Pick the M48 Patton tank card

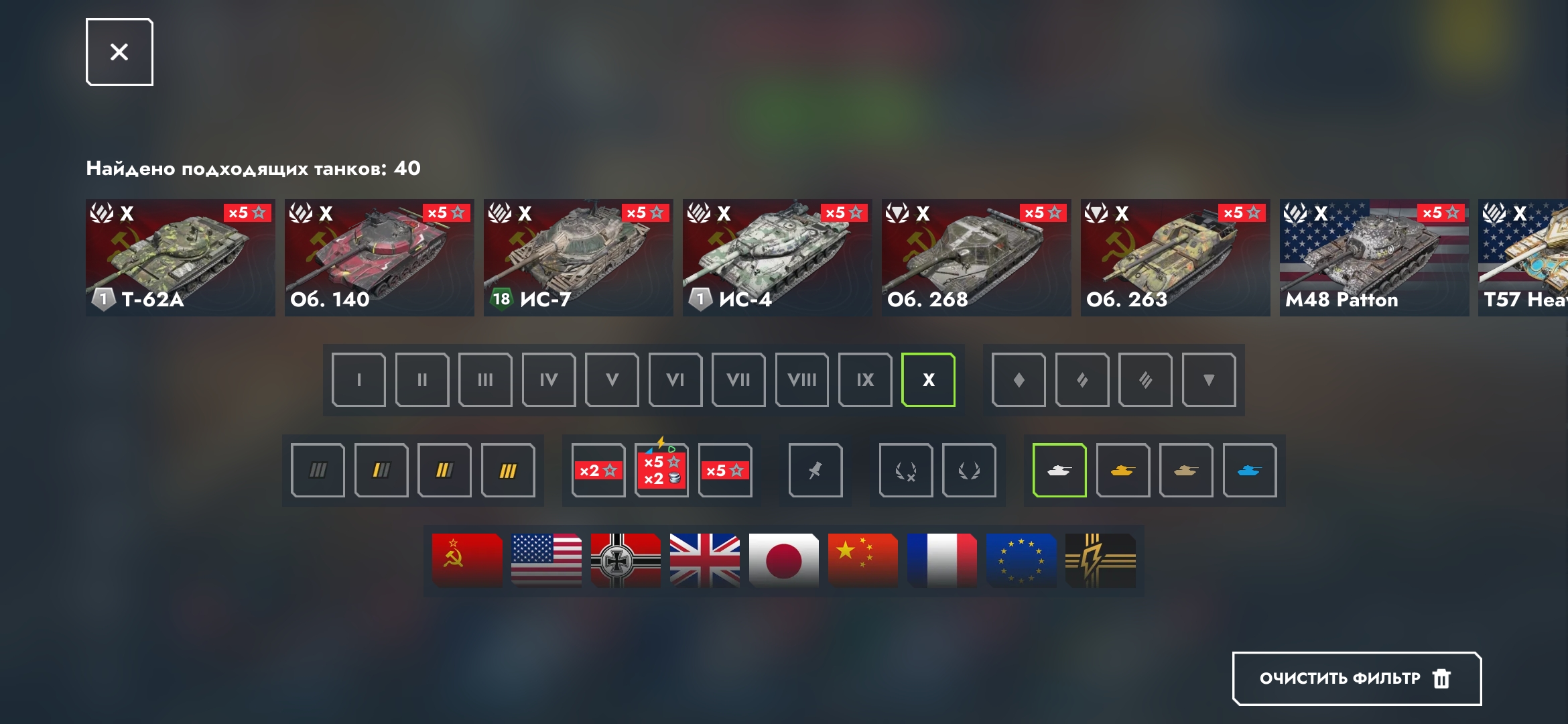point(1374,257)
